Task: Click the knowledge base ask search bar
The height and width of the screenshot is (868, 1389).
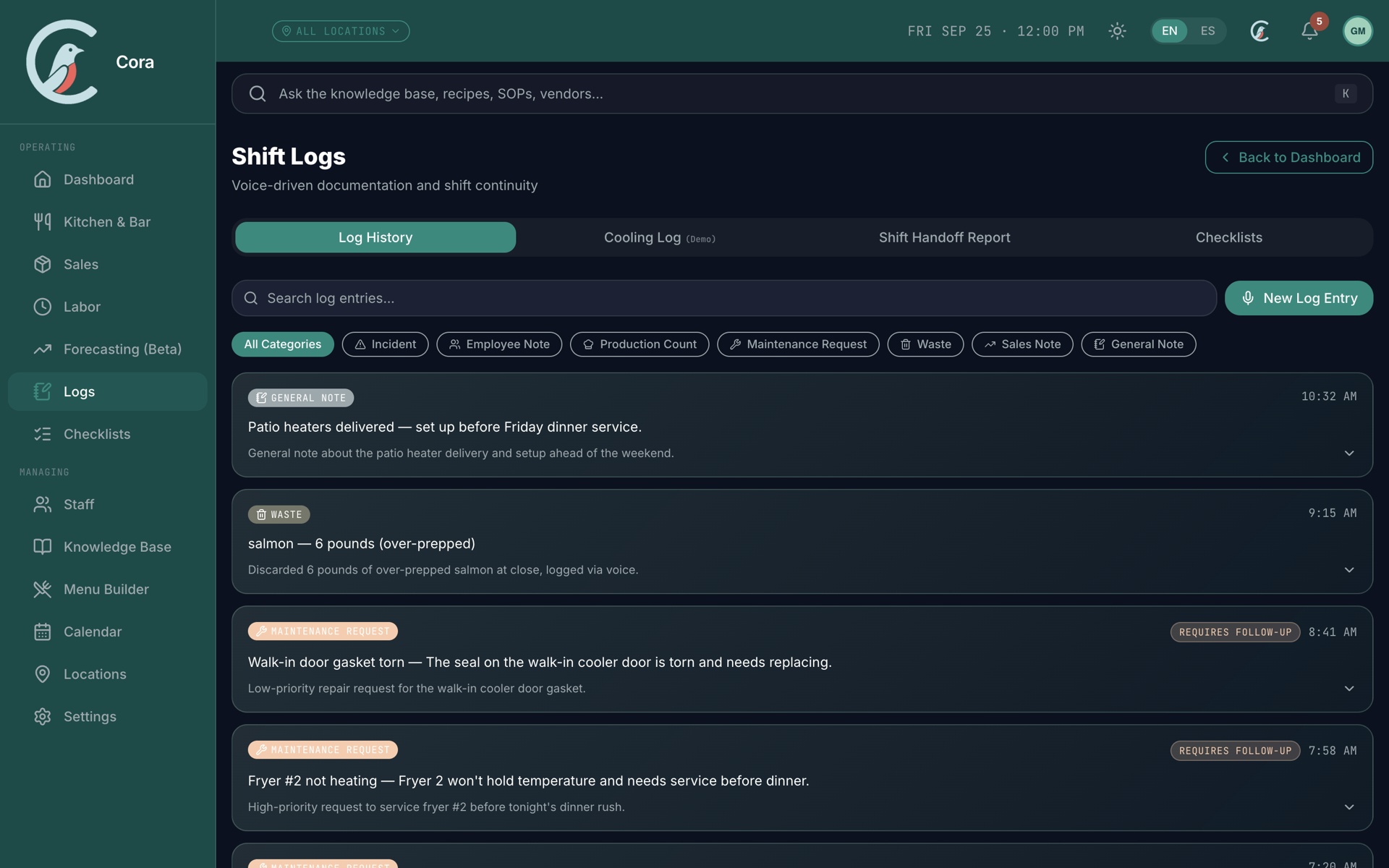Action: pos(802,93)
